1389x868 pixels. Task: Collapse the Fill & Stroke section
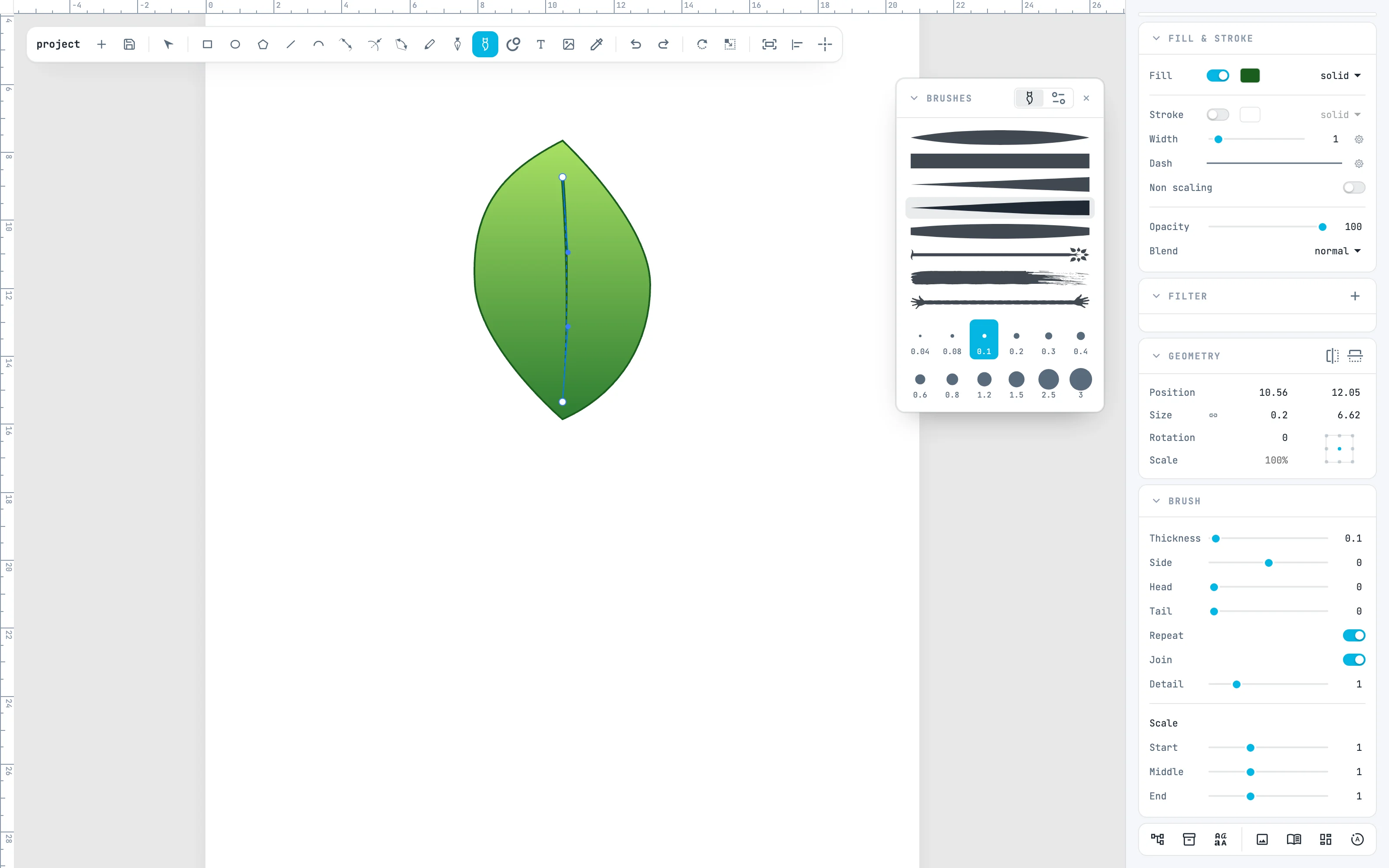(1156, 39)
